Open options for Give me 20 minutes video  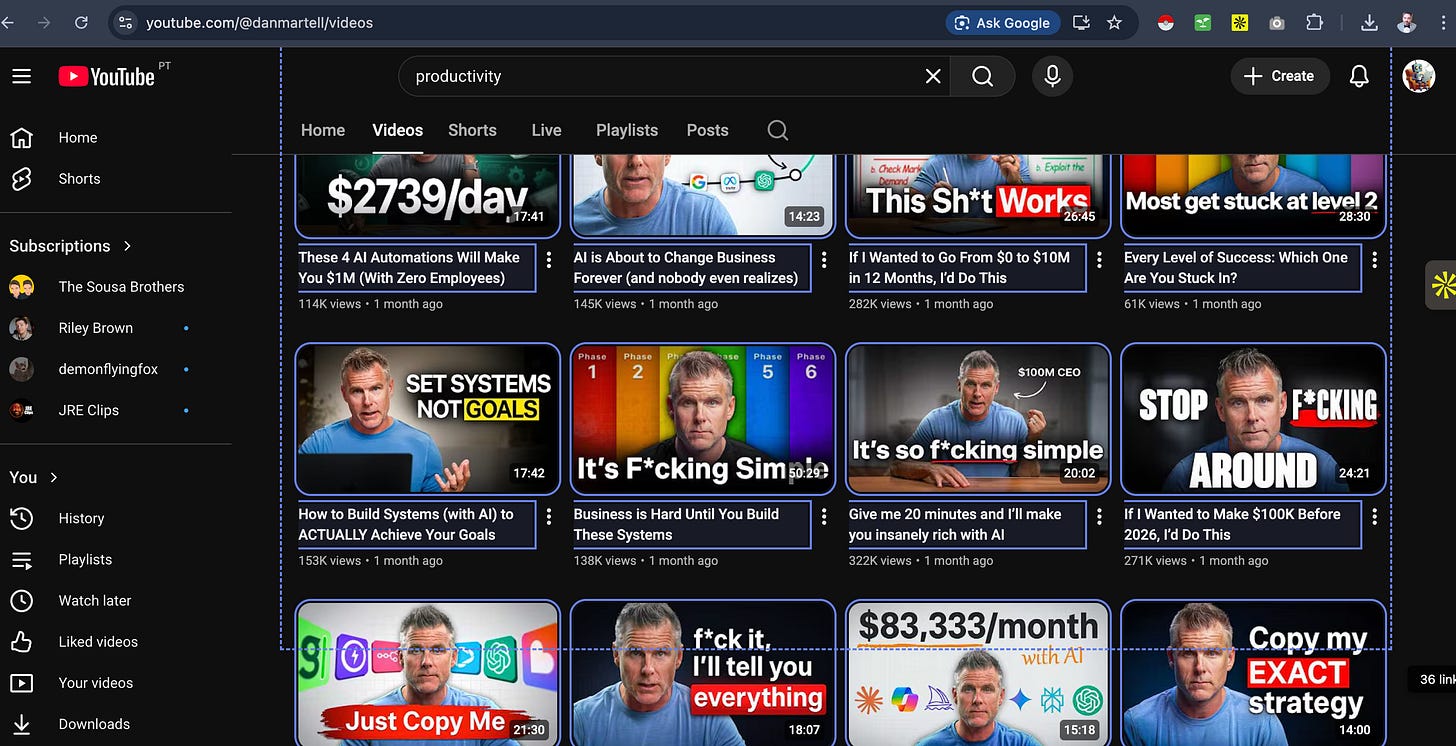pos(1099,516)
